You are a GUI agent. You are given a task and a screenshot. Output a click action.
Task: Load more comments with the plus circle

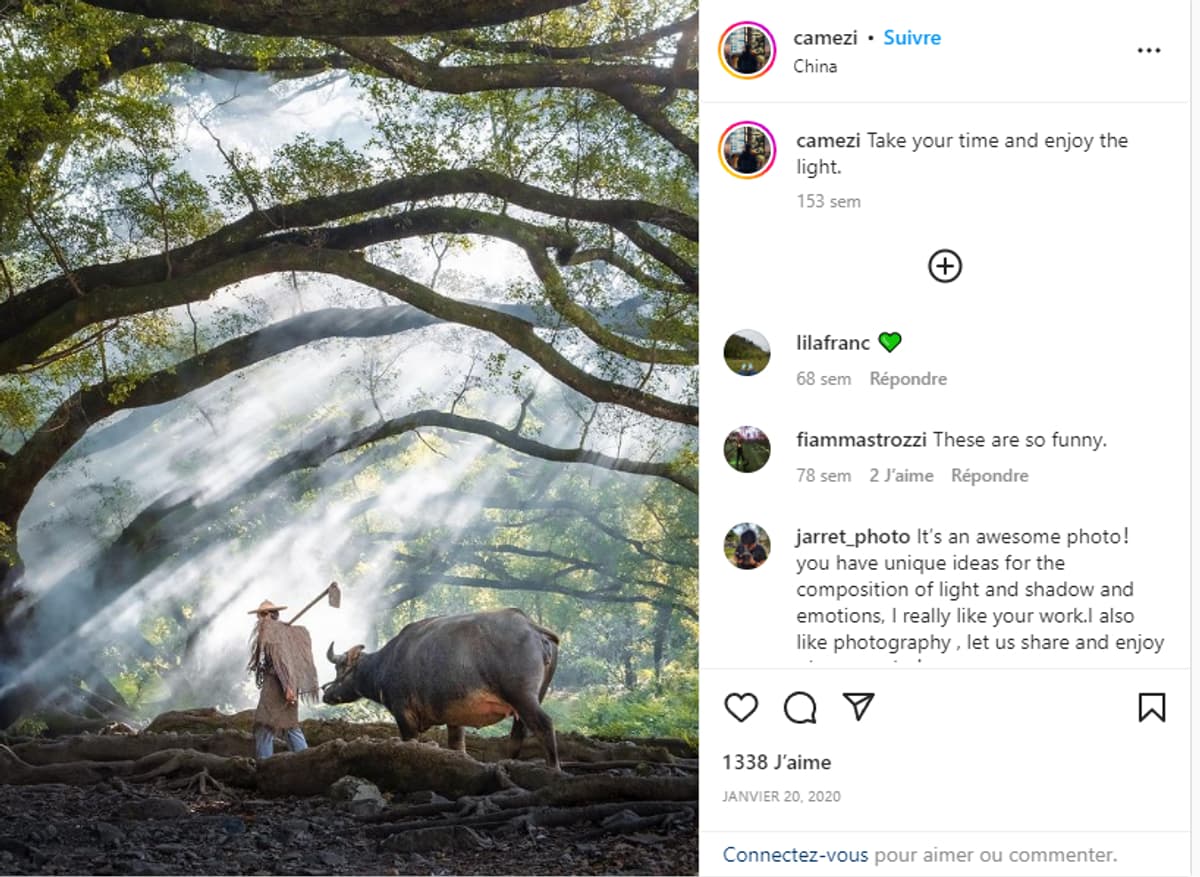coord(945,266)
